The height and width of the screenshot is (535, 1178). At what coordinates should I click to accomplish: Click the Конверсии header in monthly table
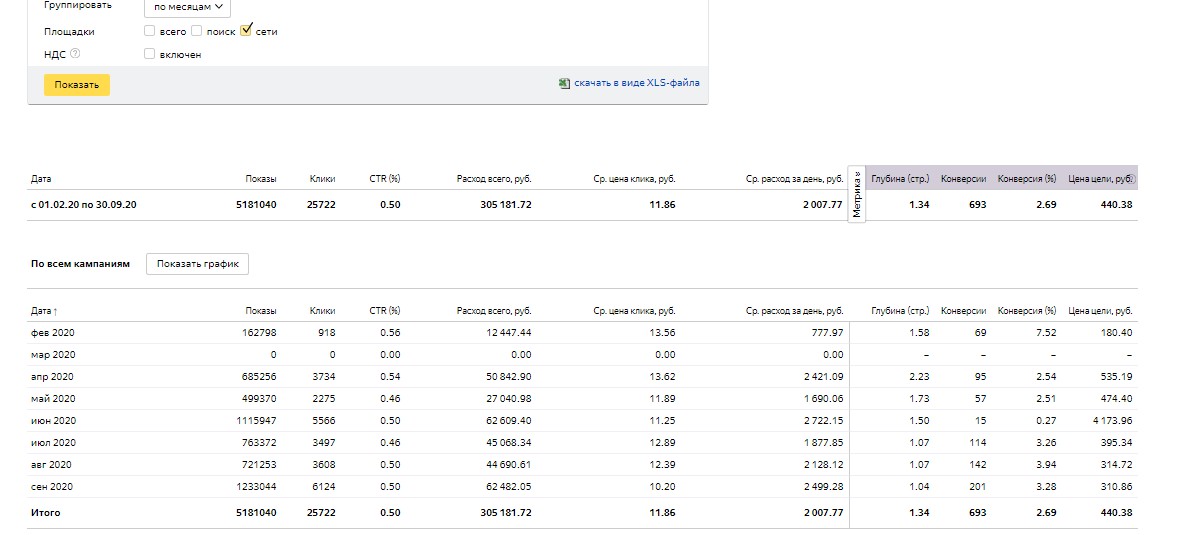point(964,311)
